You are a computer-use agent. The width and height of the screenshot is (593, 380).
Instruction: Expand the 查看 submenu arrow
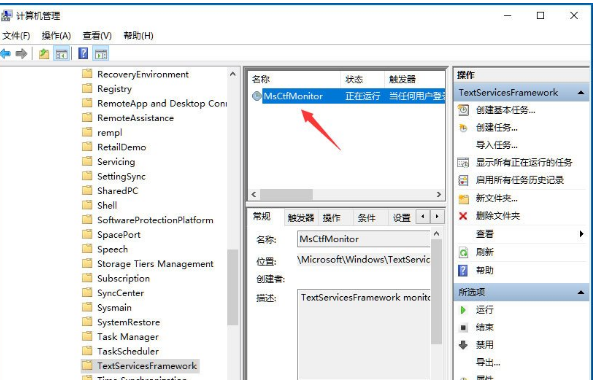point(582,234)
